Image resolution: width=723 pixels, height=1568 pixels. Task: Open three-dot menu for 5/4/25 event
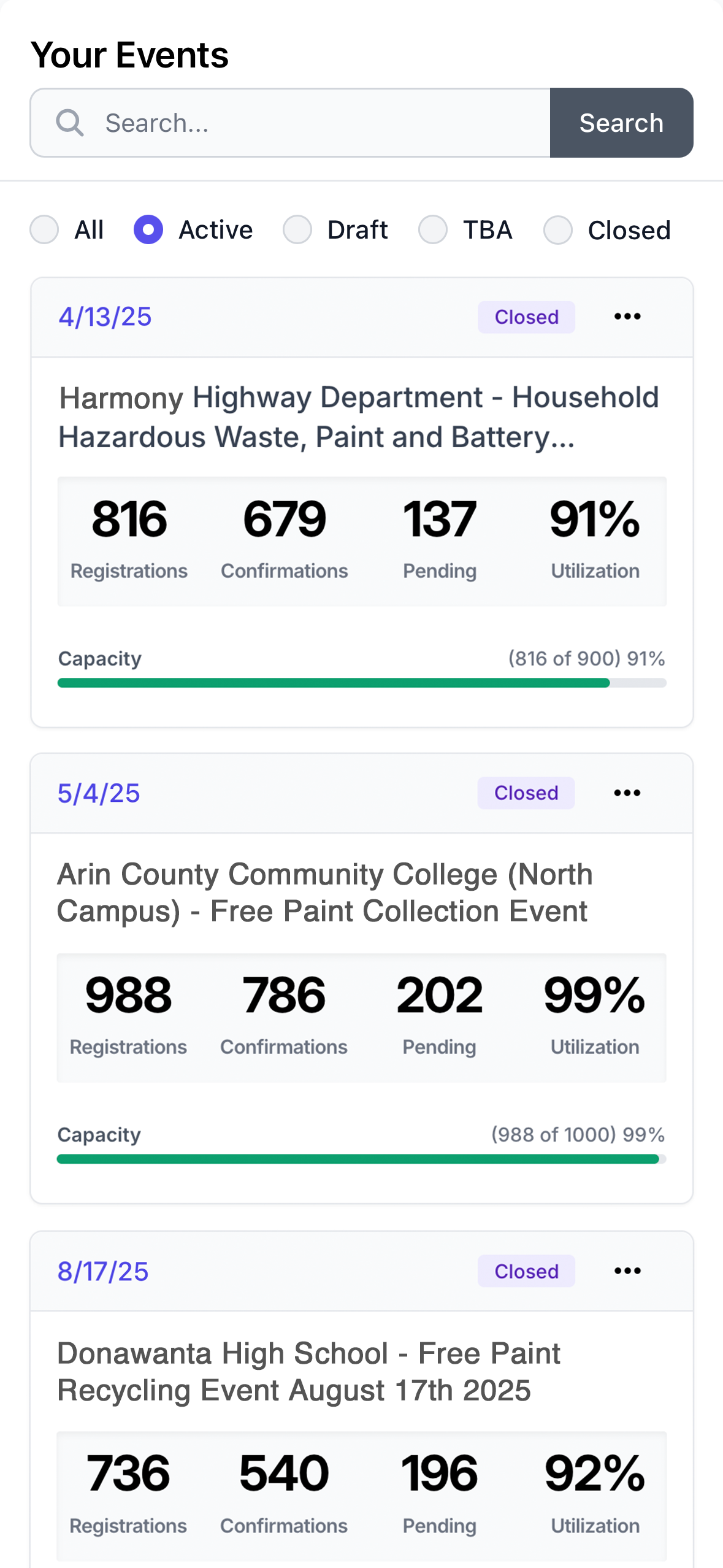click(627, 793)
